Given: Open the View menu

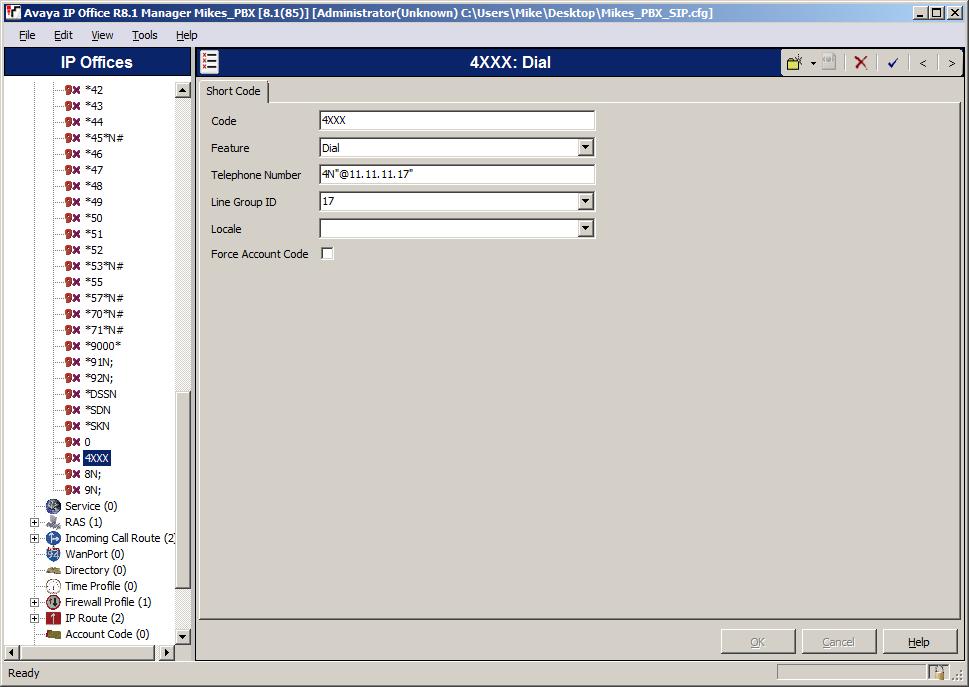Looking at the screenshot, I should (102, 35).
